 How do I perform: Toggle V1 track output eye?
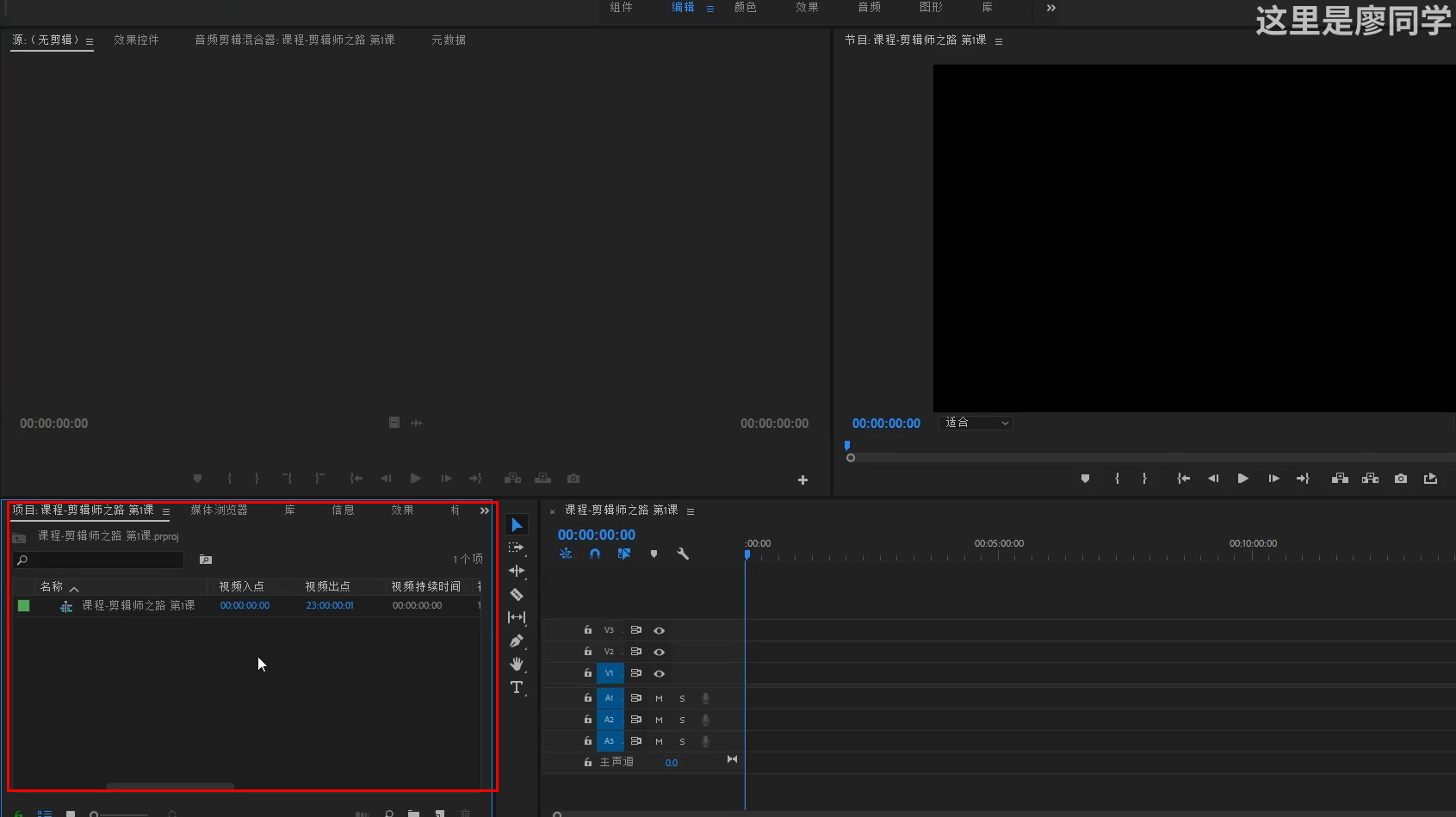(659, 673)
